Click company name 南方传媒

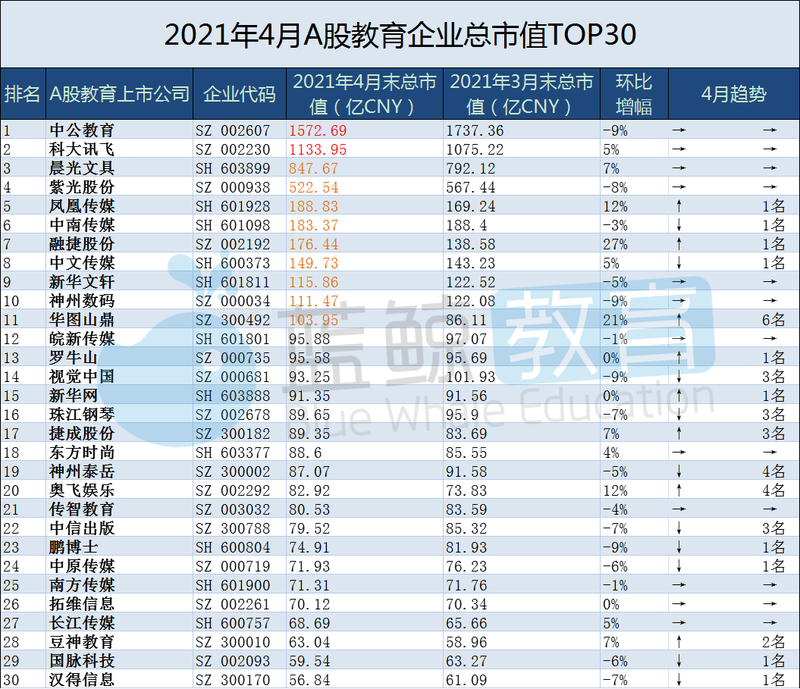point(82,585)
